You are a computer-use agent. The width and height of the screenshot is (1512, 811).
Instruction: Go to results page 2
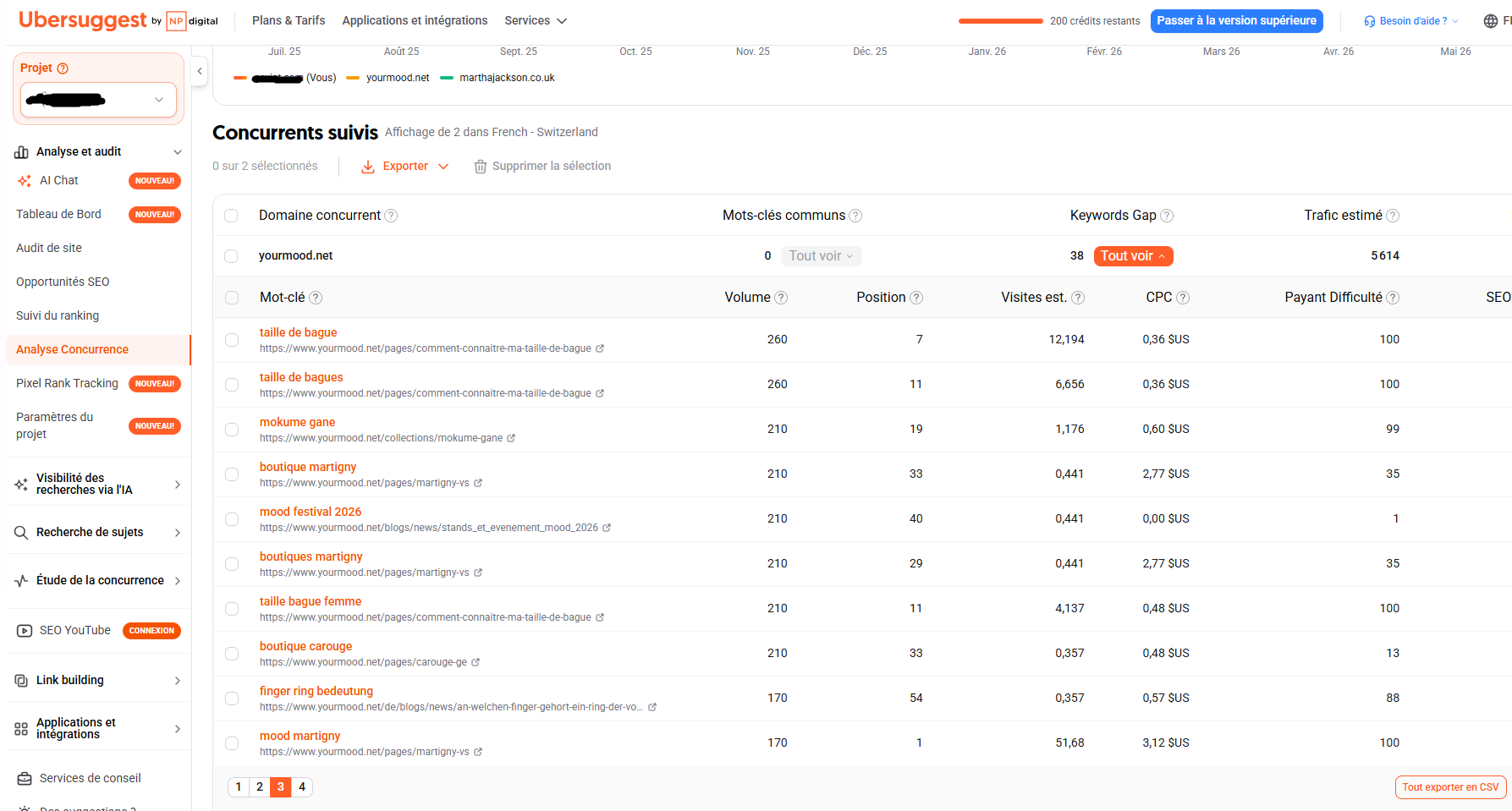click(x=260, y=787)
